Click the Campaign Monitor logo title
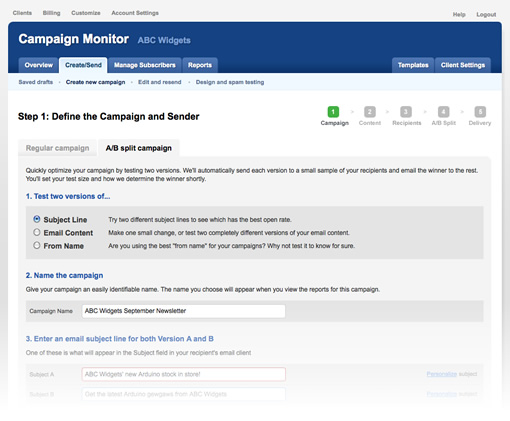Image resolution: width=510 pixels, height=421 pixels. [74, 39]
